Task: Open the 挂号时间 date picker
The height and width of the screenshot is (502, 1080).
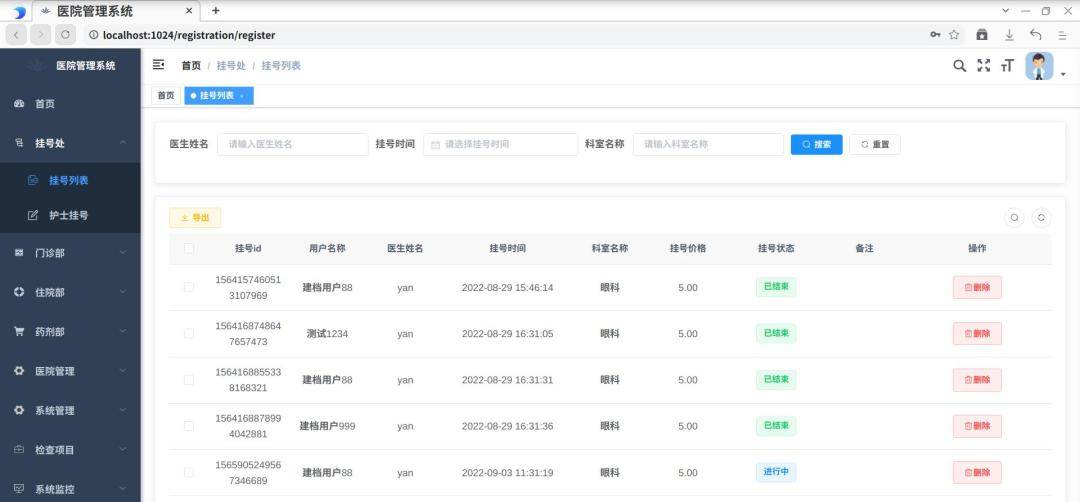Action: tap(501, 145)
